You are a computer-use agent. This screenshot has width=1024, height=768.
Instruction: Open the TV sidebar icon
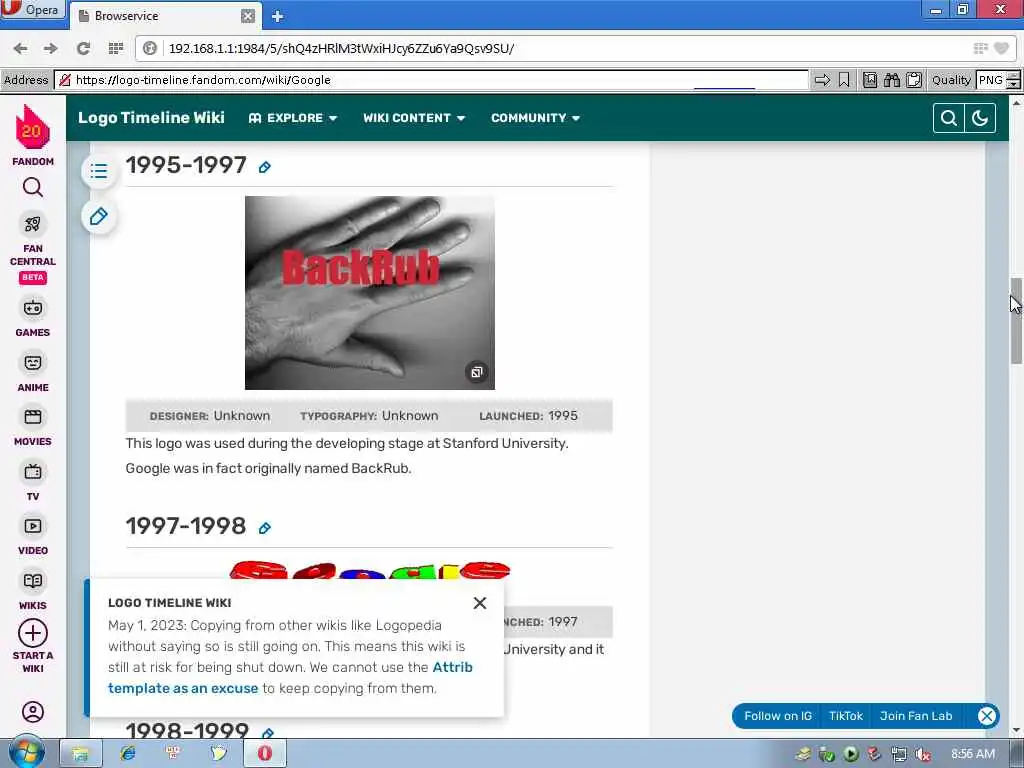click(33, 472)
